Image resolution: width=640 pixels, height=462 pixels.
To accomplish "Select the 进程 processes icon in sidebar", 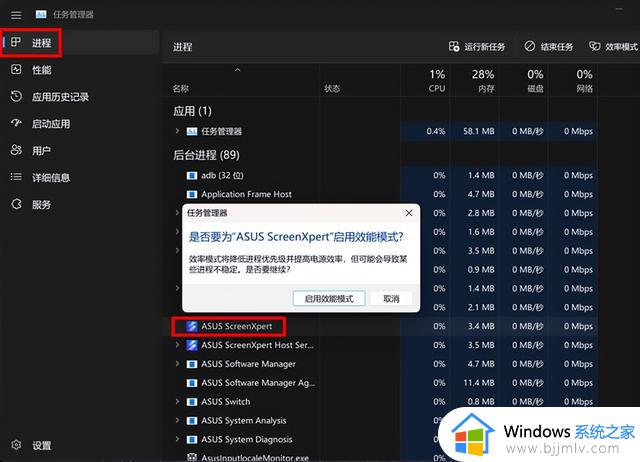I will [16, 42].
